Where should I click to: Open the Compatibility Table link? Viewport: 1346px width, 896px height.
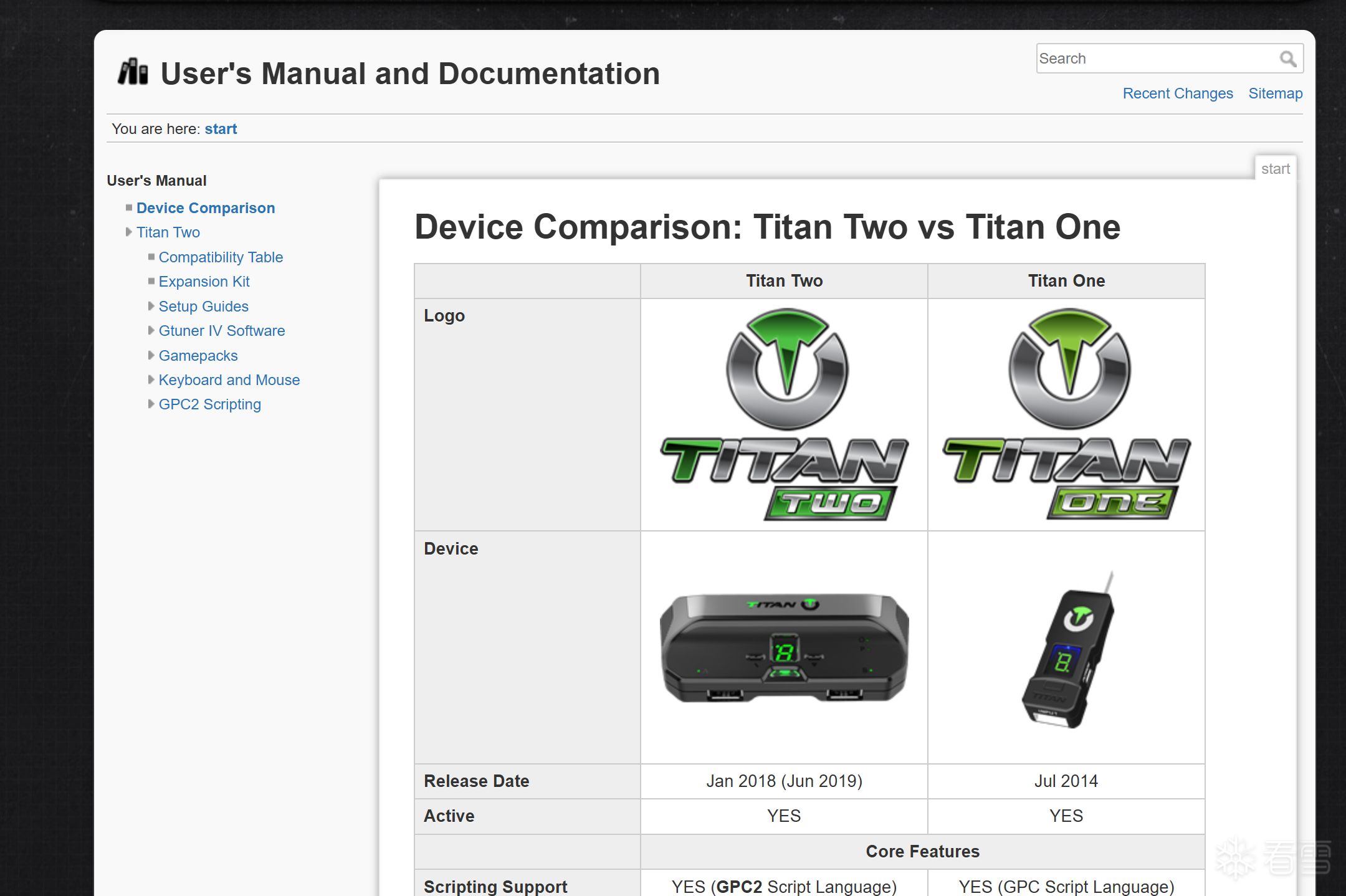pos(221,257)
